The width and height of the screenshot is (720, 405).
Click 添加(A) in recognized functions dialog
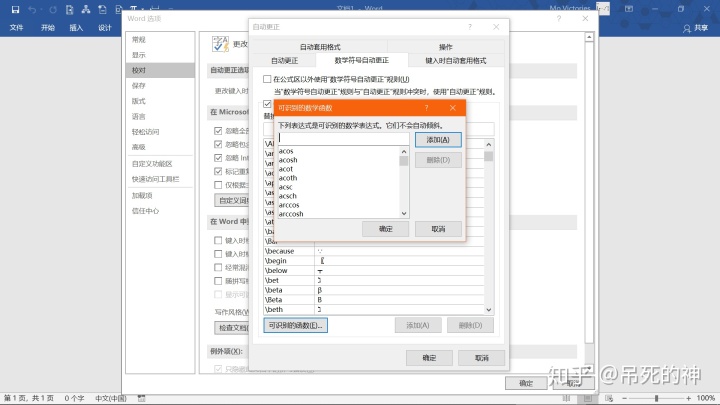click(438, 140)
